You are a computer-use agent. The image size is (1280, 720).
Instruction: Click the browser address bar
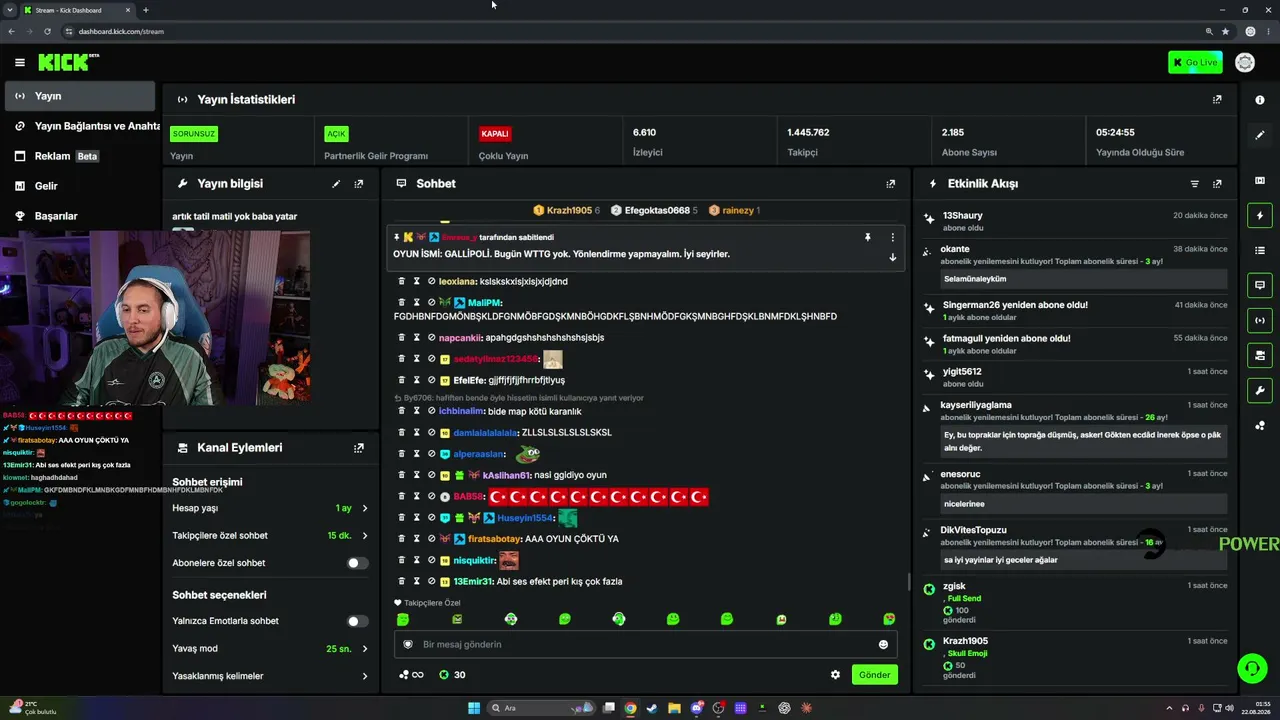[x=630, y=31]
